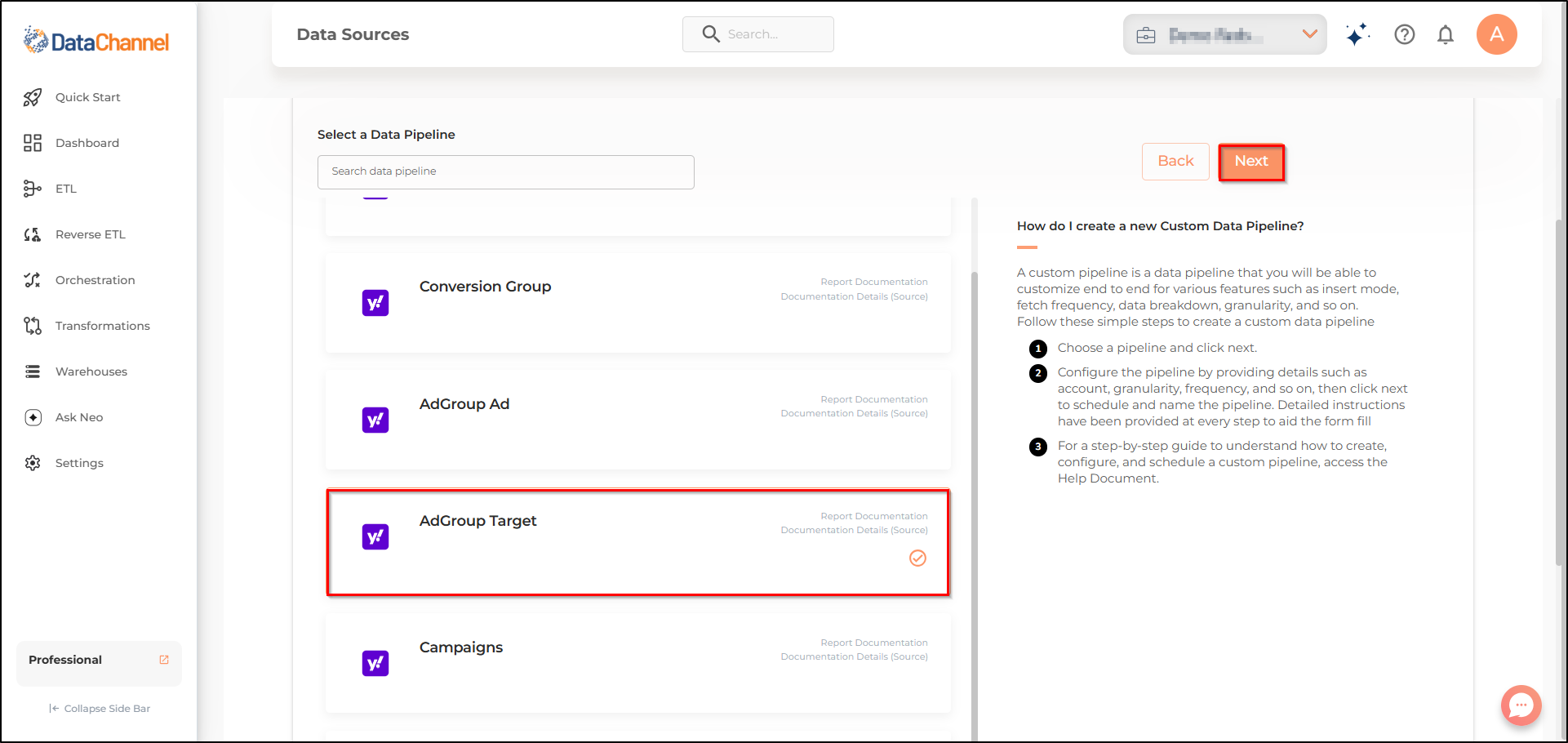Click the Conversion Group Yahoo icon

[x=375, y=303]
